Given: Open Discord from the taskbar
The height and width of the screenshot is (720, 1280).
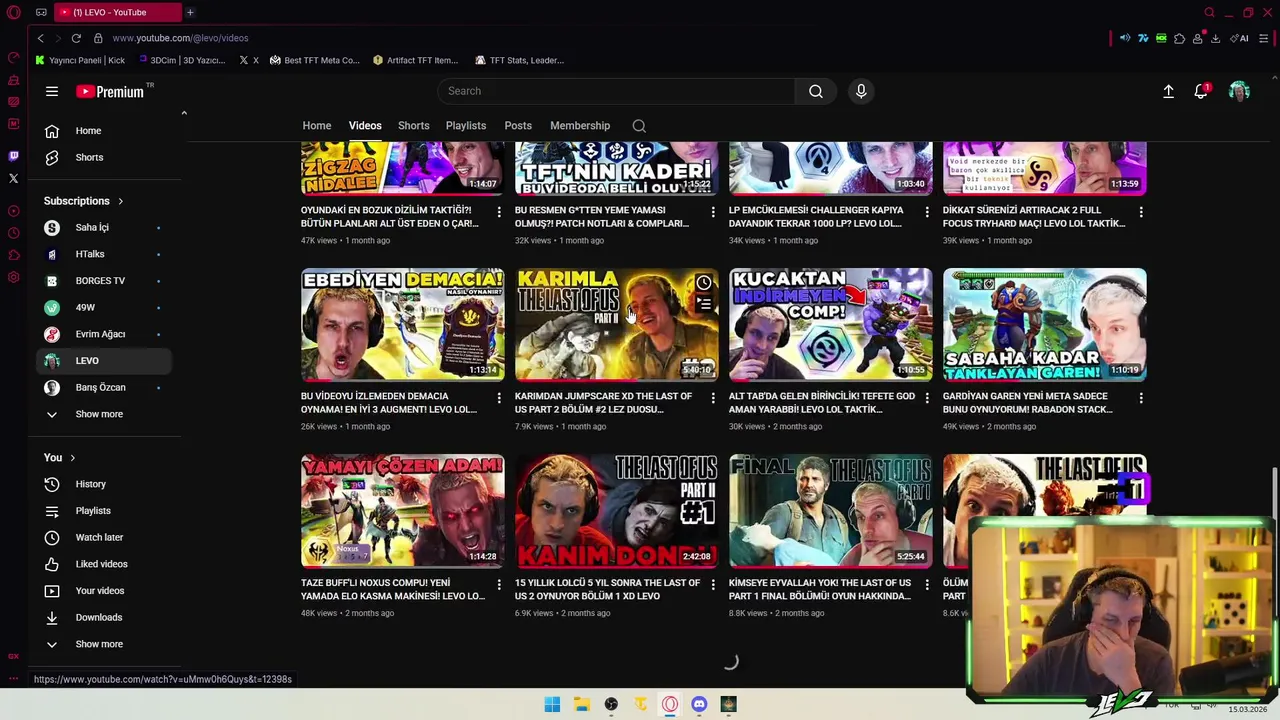Looking at the screenshot, I should (699, 704).
